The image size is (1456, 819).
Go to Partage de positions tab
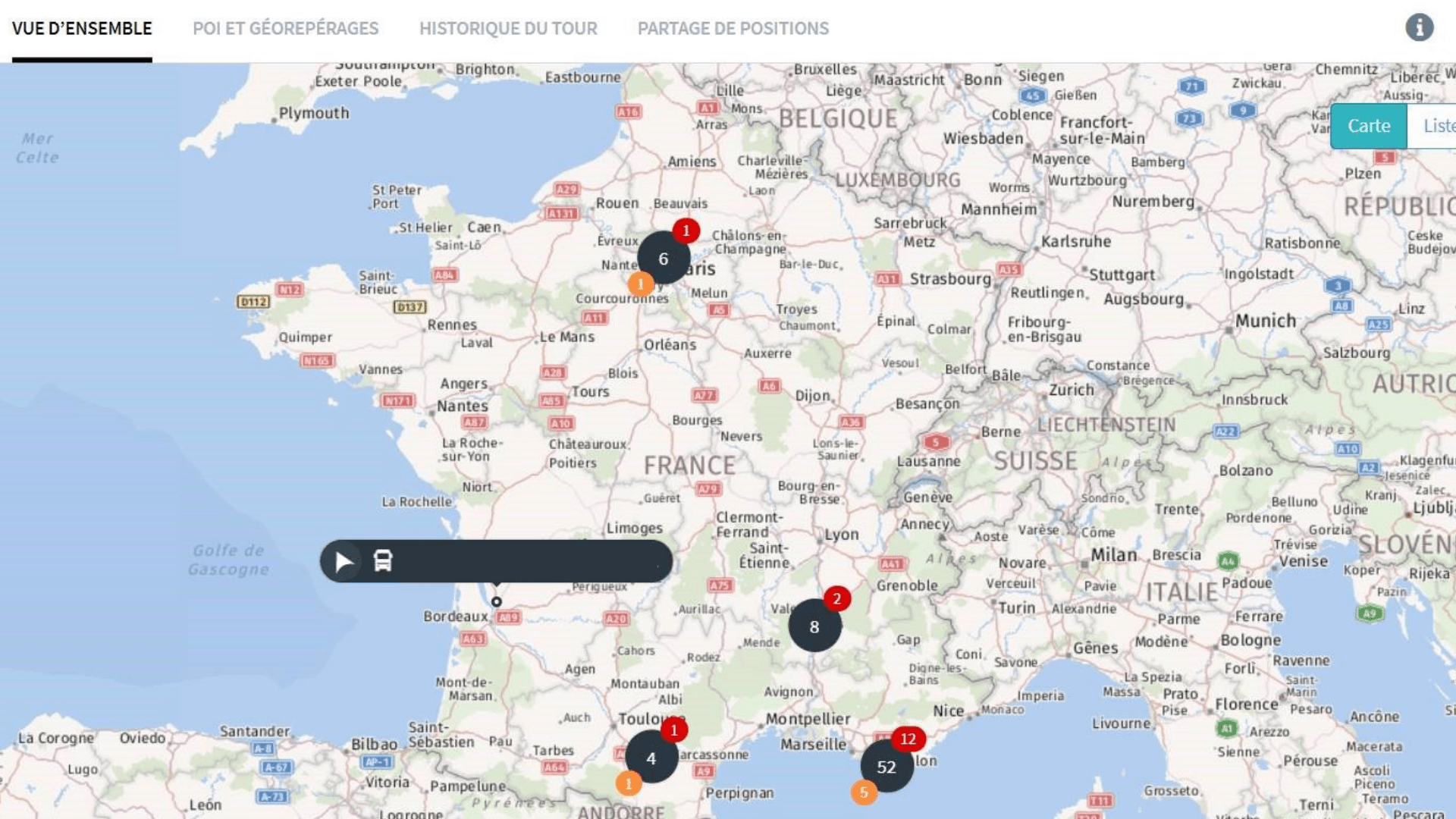[x=733, y=29]
